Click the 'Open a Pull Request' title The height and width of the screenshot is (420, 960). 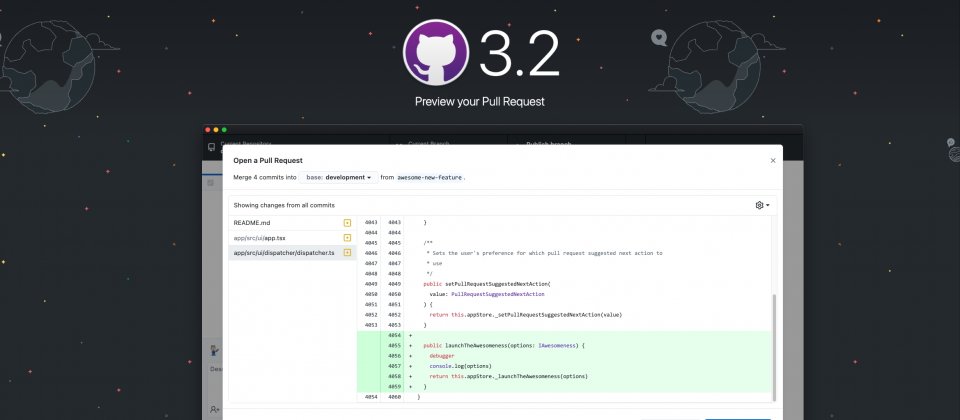(268, 160)
